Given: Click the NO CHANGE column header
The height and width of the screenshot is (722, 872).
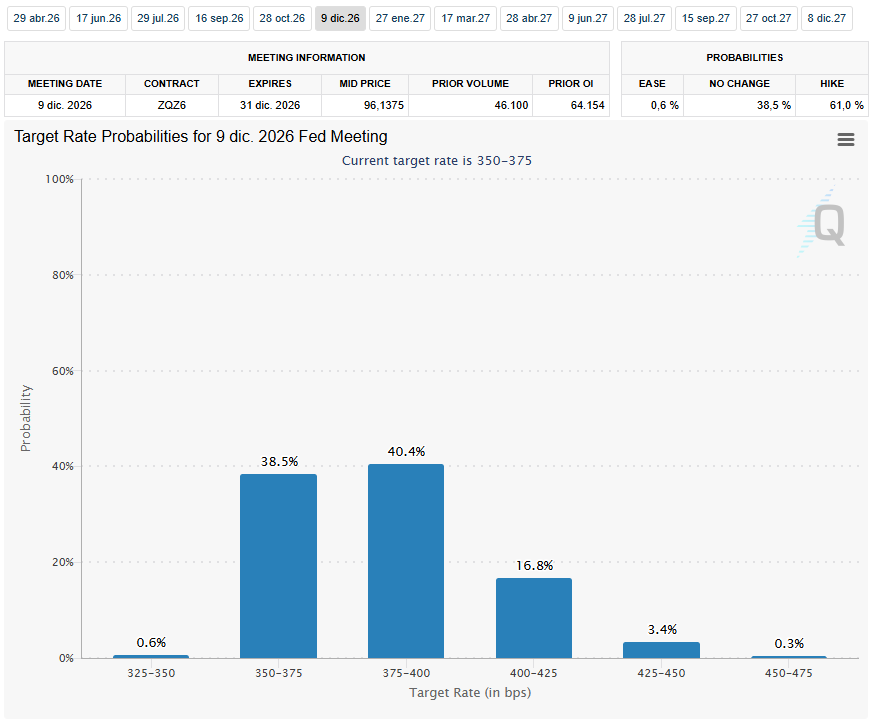Looking at the screenshot, I should pyautogui.click(x=739, y=84).
